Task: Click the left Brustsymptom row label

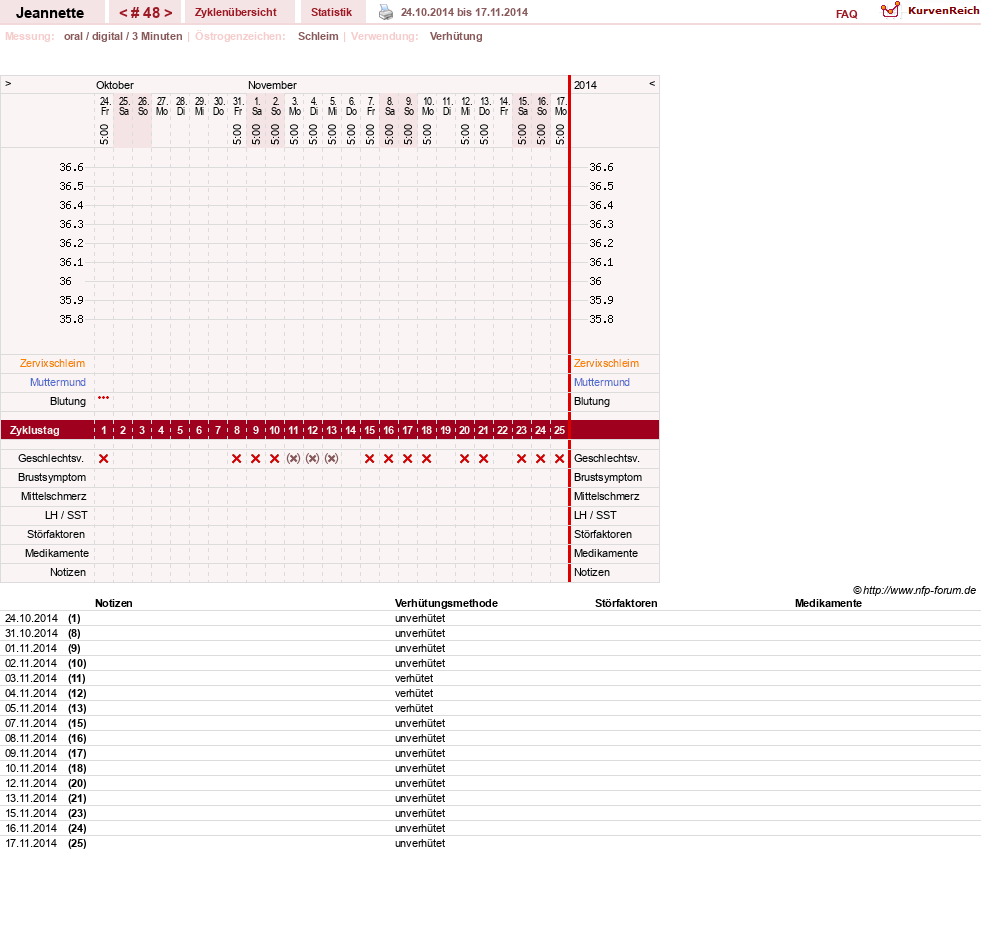Action: pyautogui.click(x=52, y=477)
